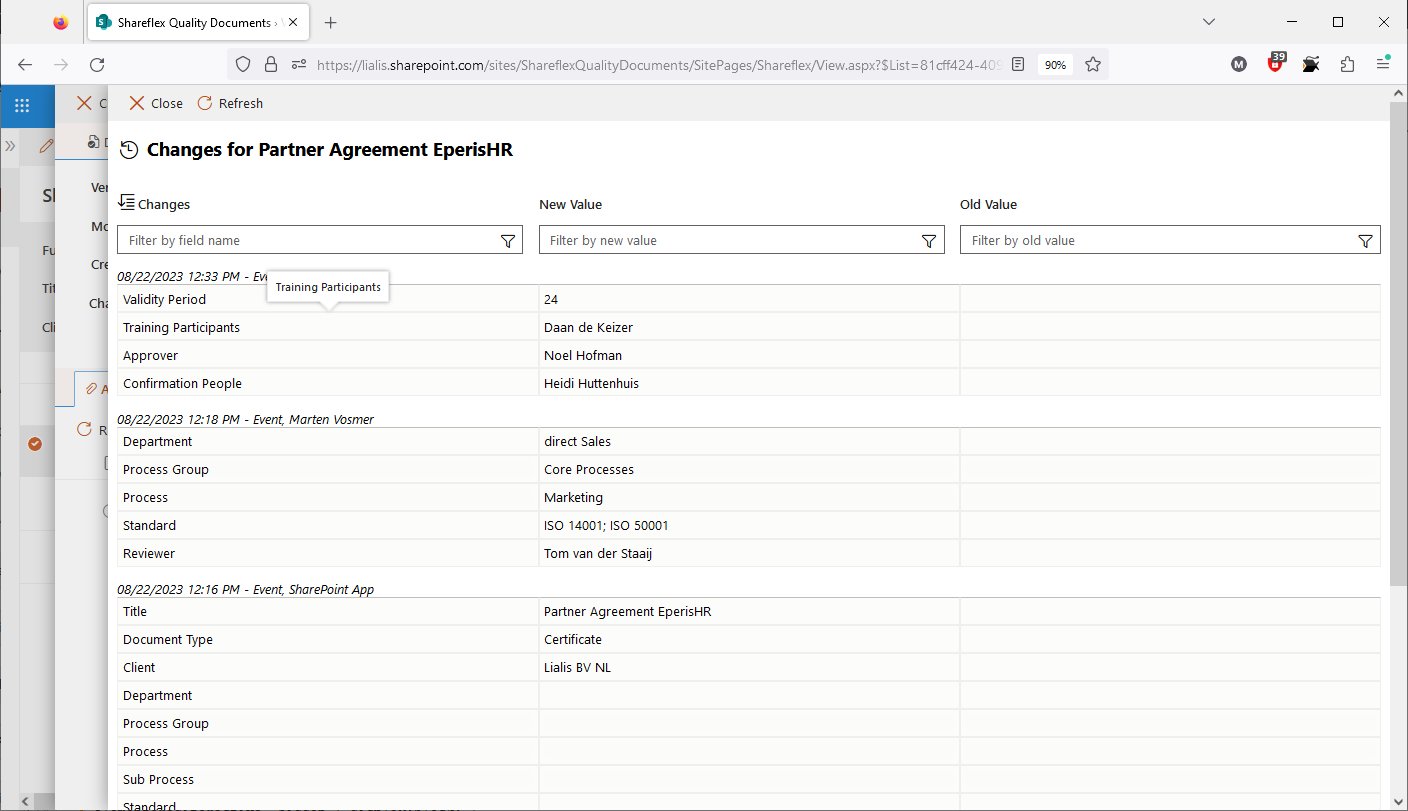The width and height of the screenshot is (1408, 811).
Task: Open the extensions puzzle icon
Action: 1347,64
